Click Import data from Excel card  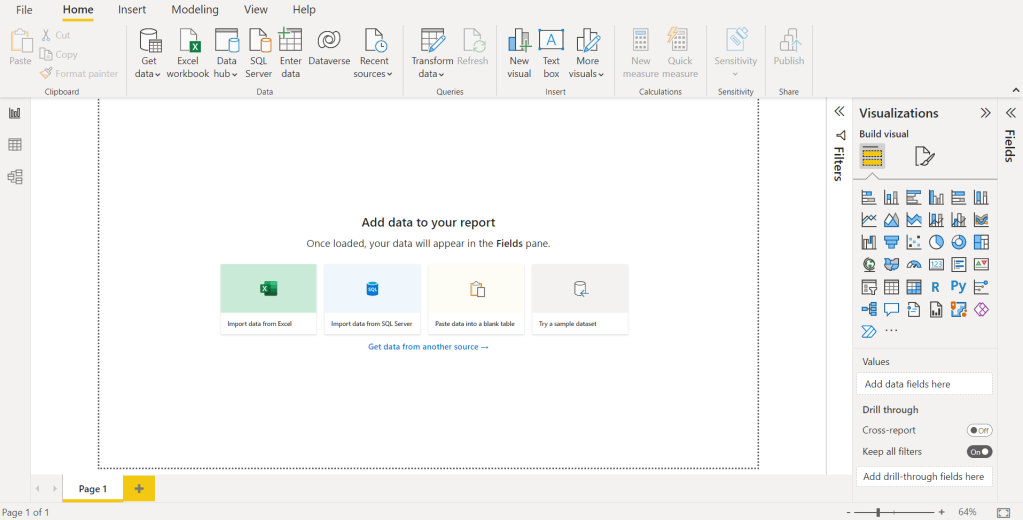coord(268,299)
